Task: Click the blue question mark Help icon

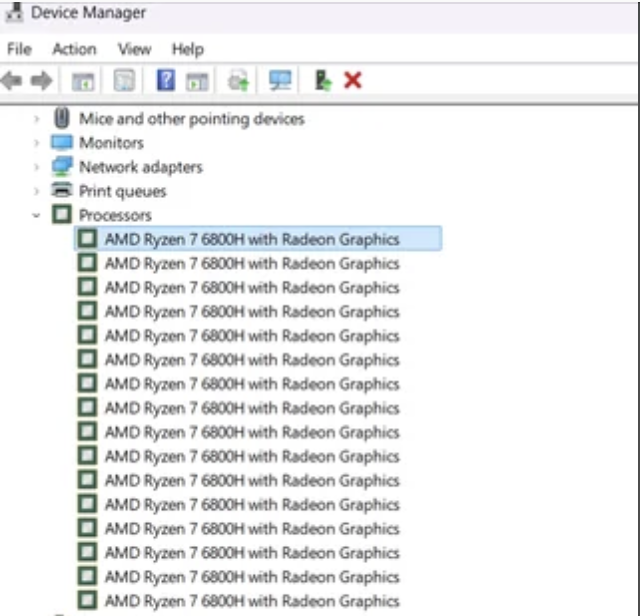Action: pos(166,80)
